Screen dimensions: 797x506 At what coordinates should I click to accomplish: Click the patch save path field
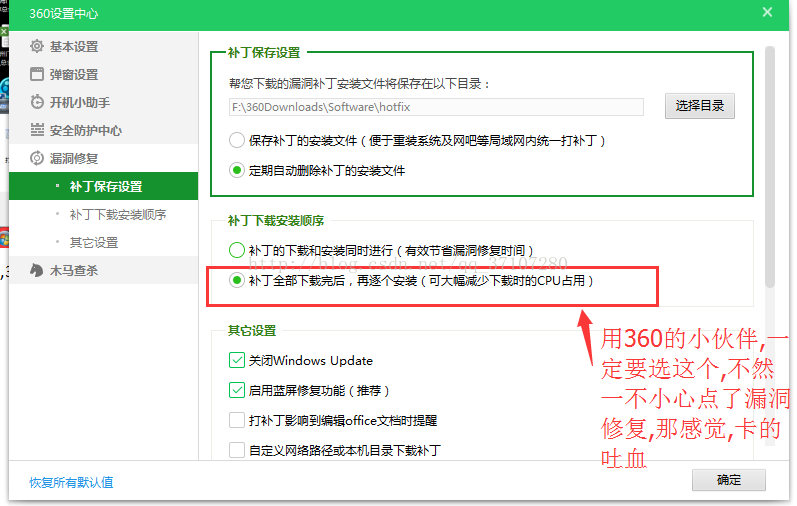pos(436,107)
